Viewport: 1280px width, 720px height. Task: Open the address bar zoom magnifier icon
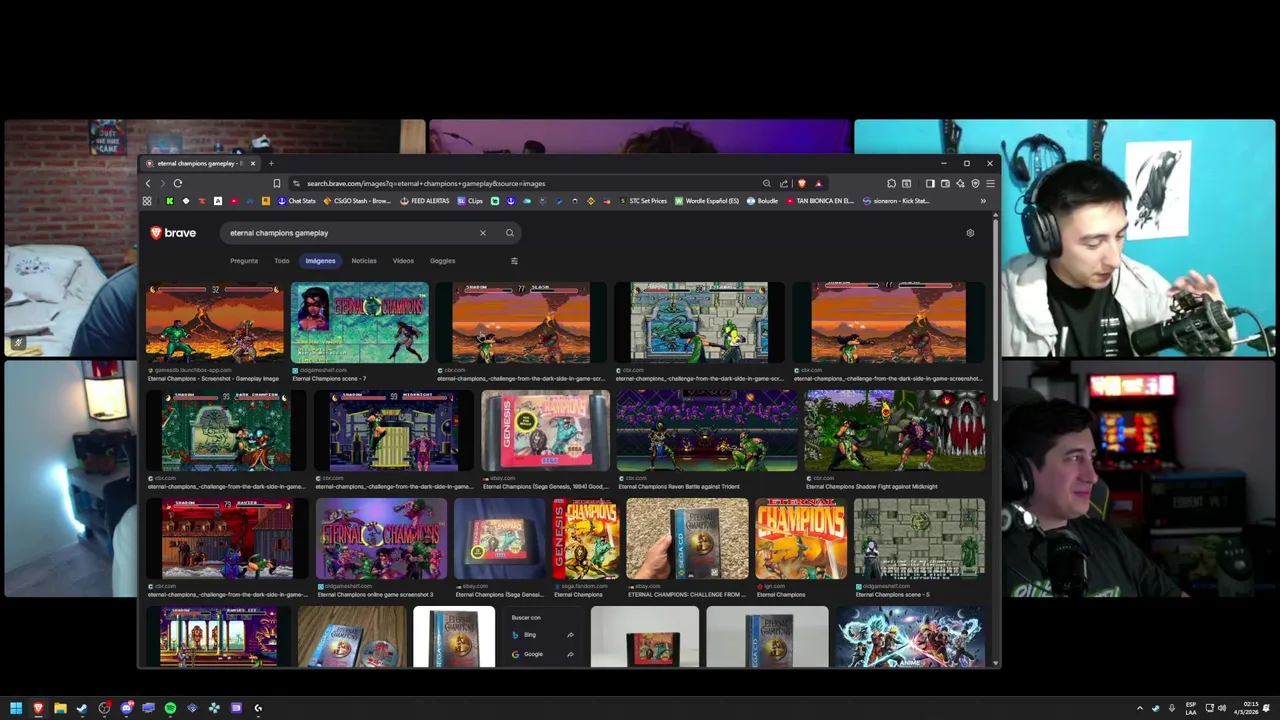767,183
